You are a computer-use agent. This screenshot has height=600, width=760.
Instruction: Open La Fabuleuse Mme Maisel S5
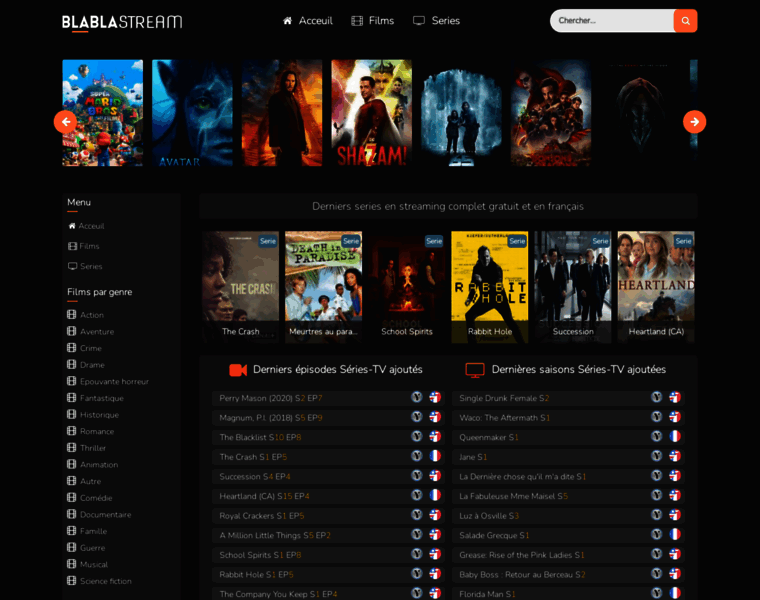[513, 496]
